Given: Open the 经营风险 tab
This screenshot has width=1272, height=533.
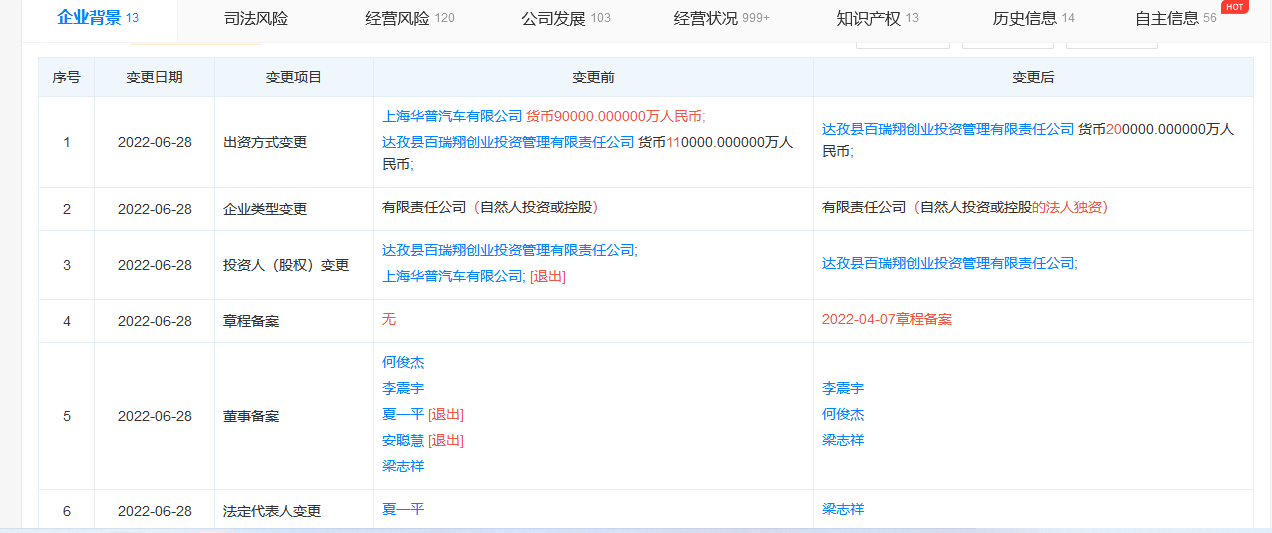Looking at the screenshot, I should (409, 18).
